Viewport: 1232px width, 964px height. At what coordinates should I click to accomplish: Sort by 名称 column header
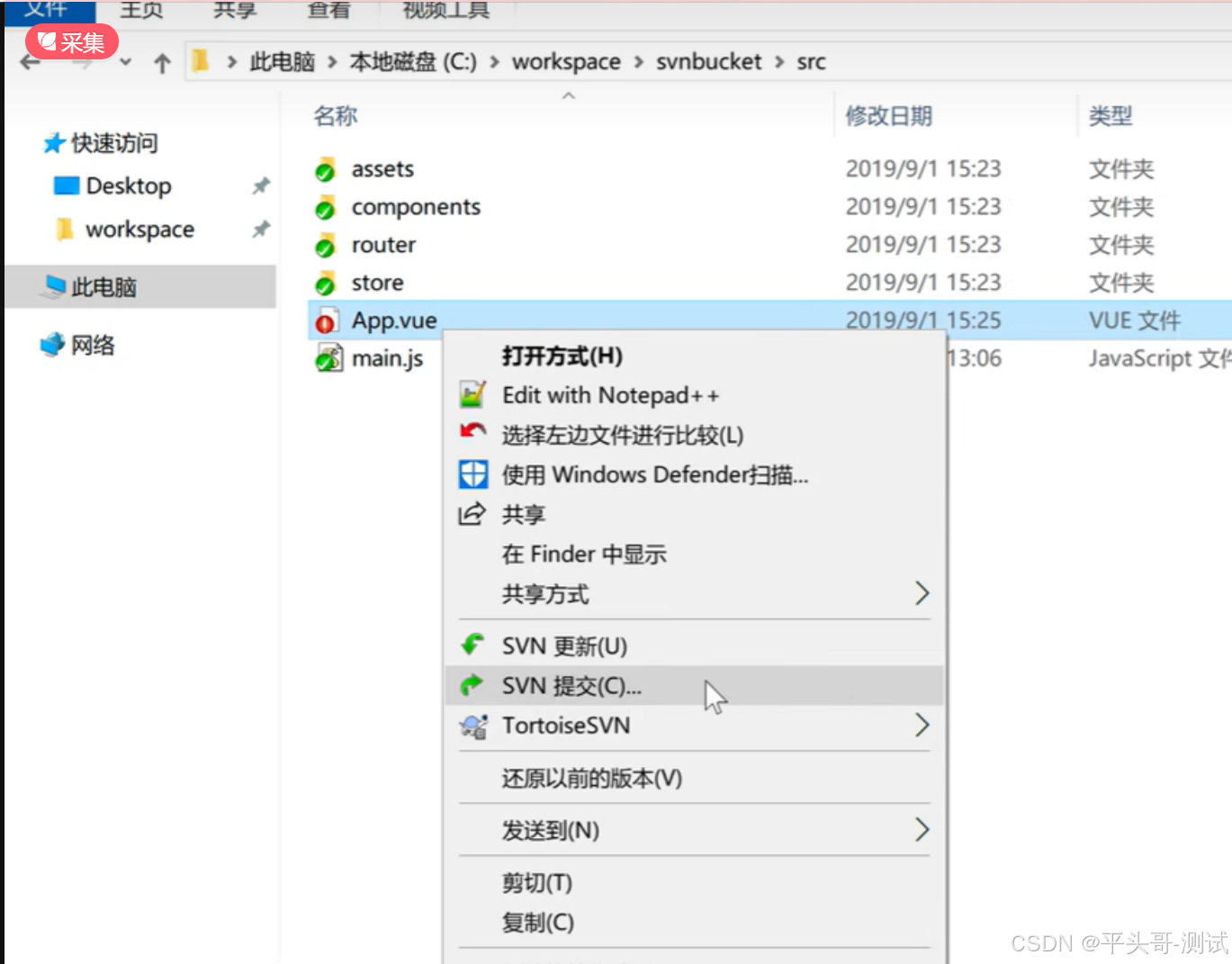click(336, 115)
